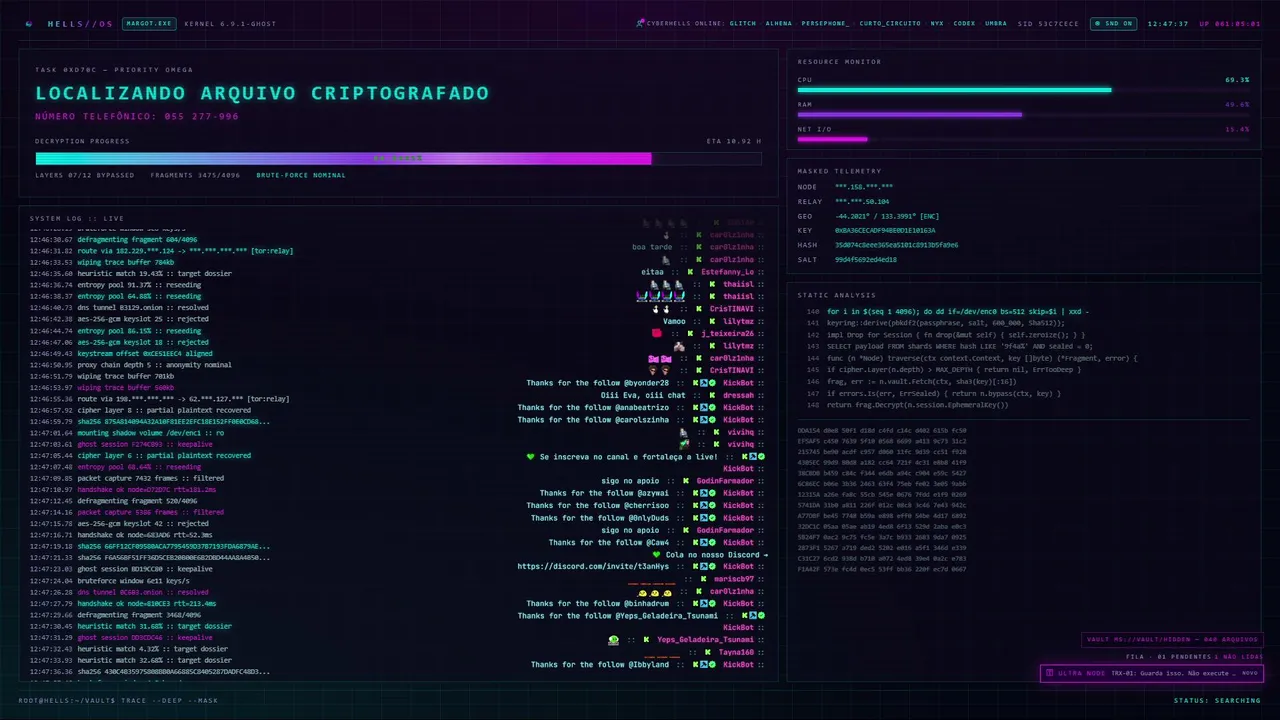Image resolution: width=1280 pixels, height=720 pixels.
Task: Click the Kick badge beside dressah
Action: pyautogui.click(x=713, y=395)
